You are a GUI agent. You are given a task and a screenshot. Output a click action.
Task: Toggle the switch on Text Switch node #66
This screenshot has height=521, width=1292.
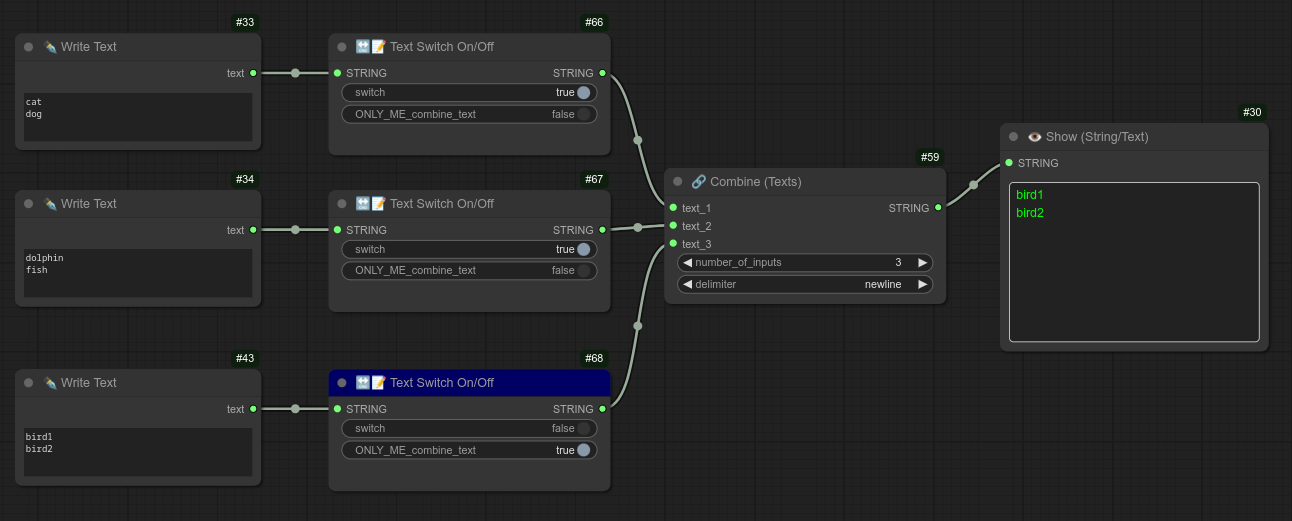tap(583, 92)
